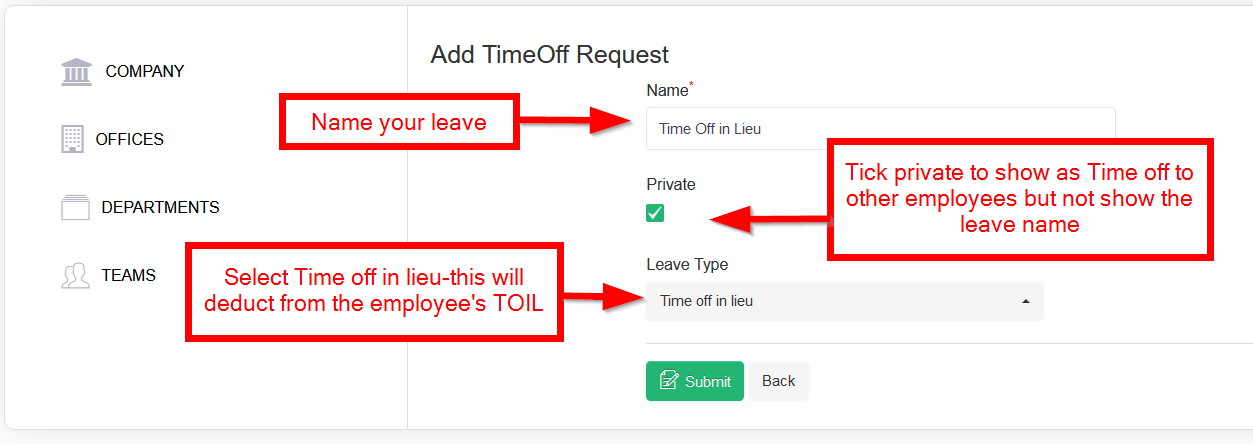Open the COMPANY menu item
1253x444 pixels.
pos(145,72)
